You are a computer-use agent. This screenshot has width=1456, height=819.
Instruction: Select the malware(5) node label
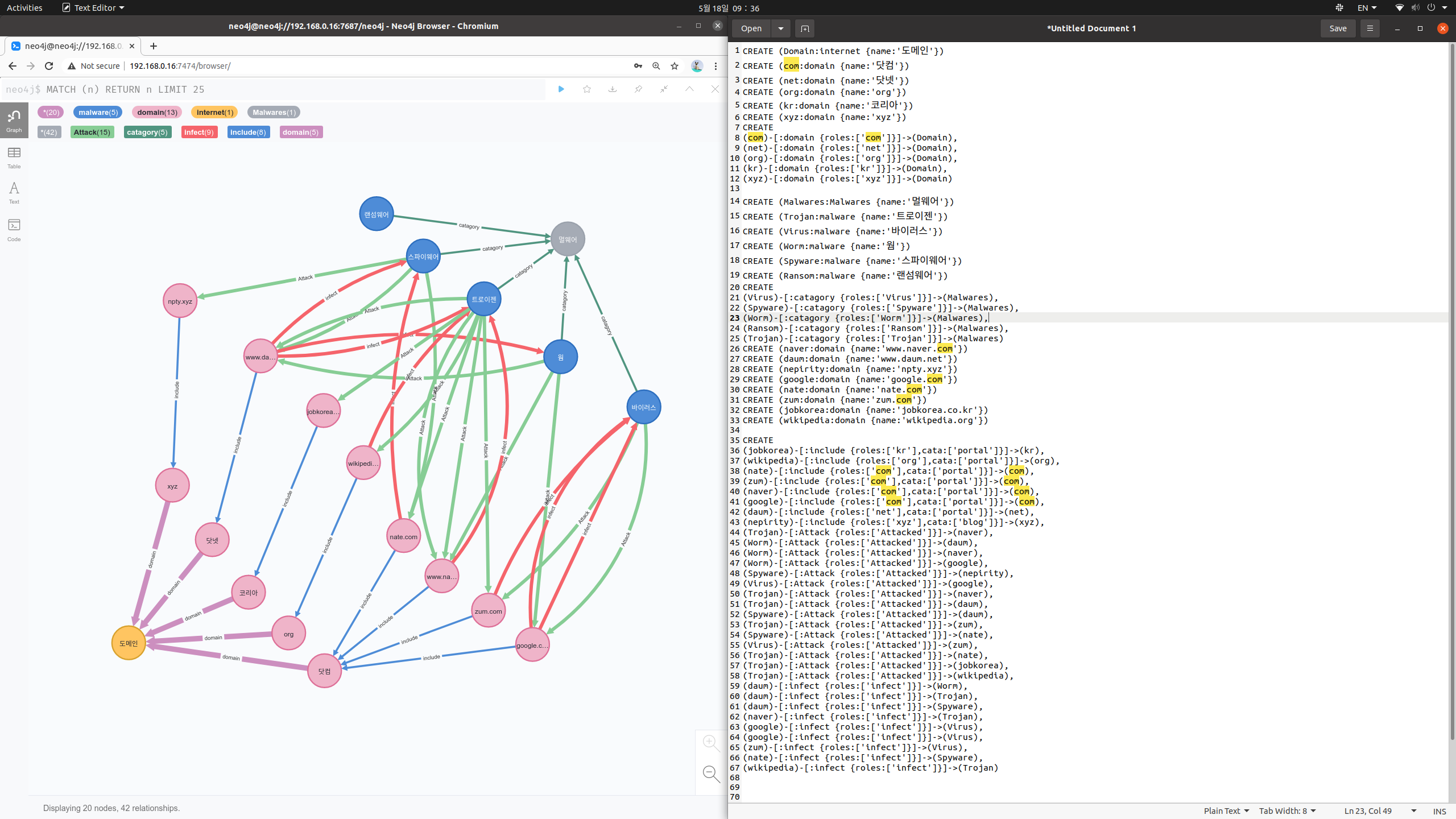[x=98, y=112]
